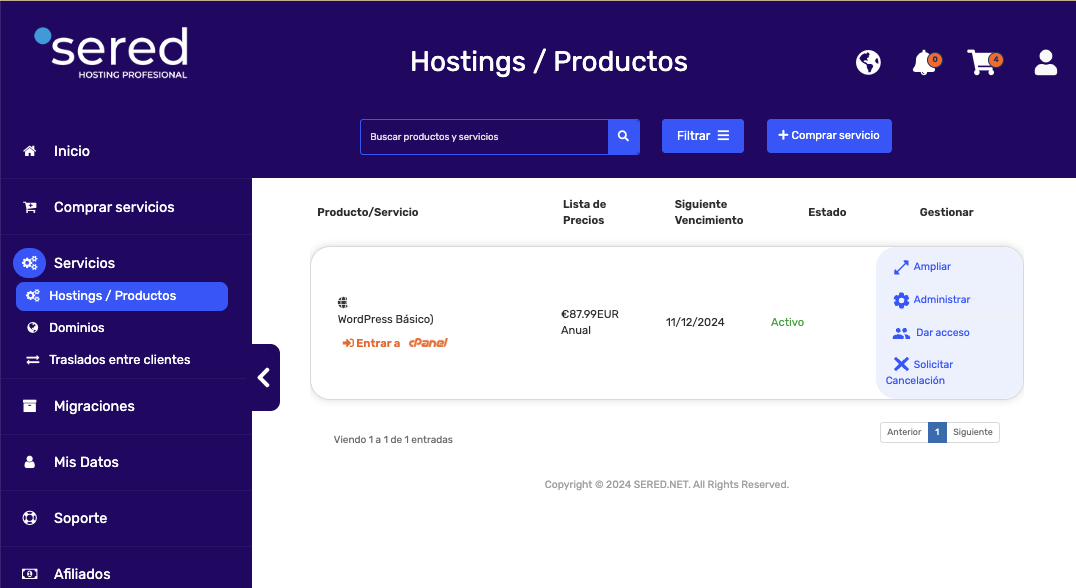
Task: Select Migraciones from the sidebar
Action: click(94, 406)
